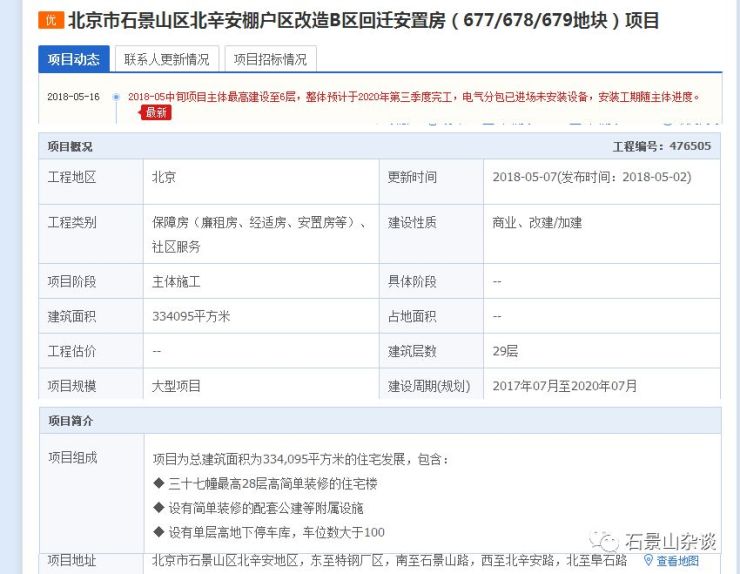The height and width of the screenshot is (574, 740).
Task: Select the 项目招标情况 tab
Action: (270, 59)
